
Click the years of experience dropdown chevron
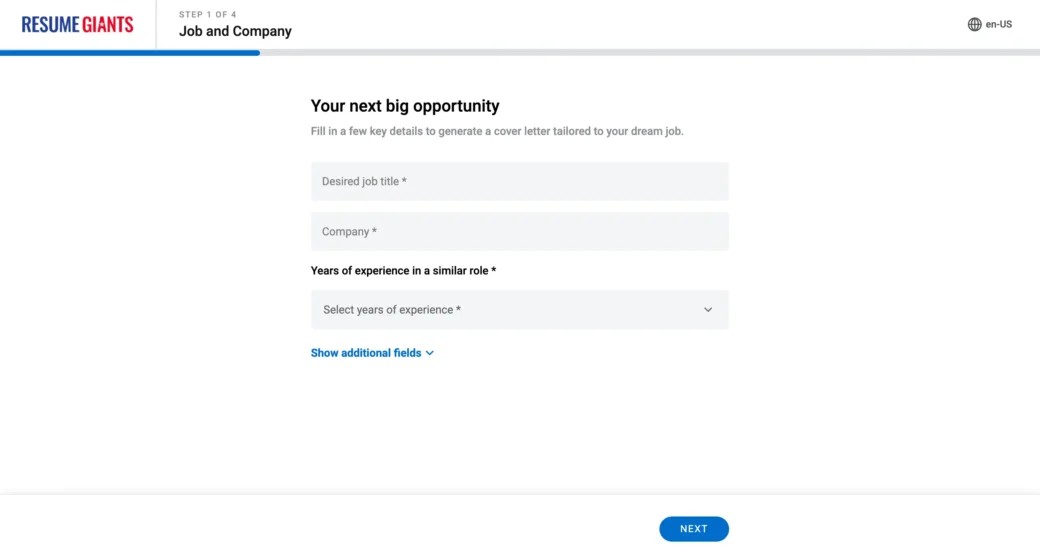pyautogui.click(x=708, y=310)
